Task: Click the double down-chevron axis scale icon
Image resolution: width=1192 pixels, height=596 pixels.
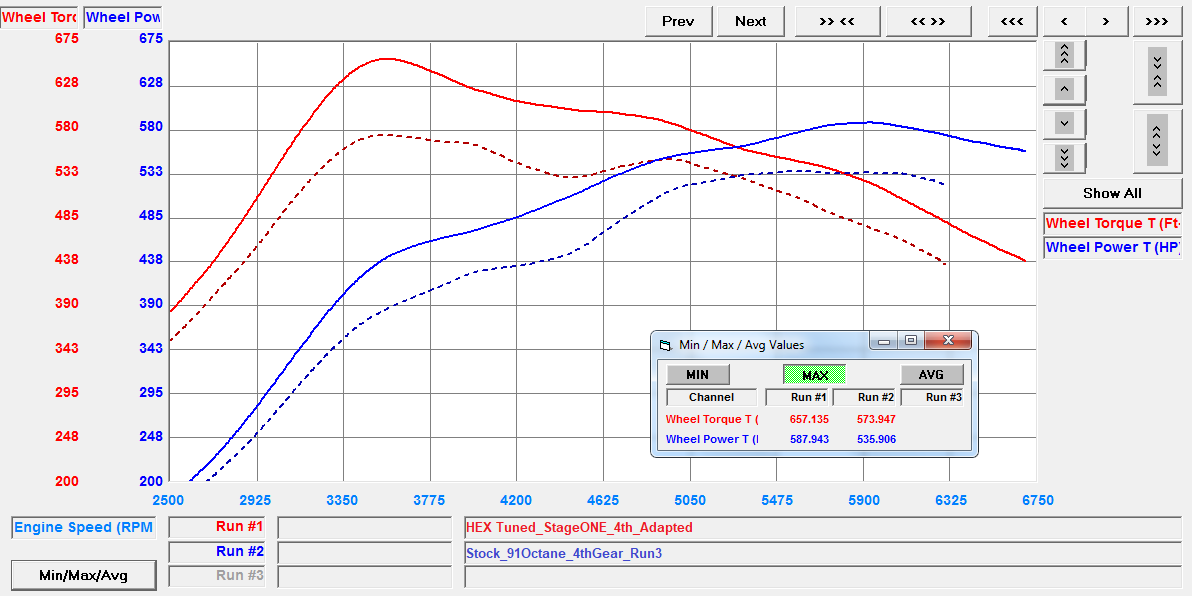Action: (x=1064, y=157)
